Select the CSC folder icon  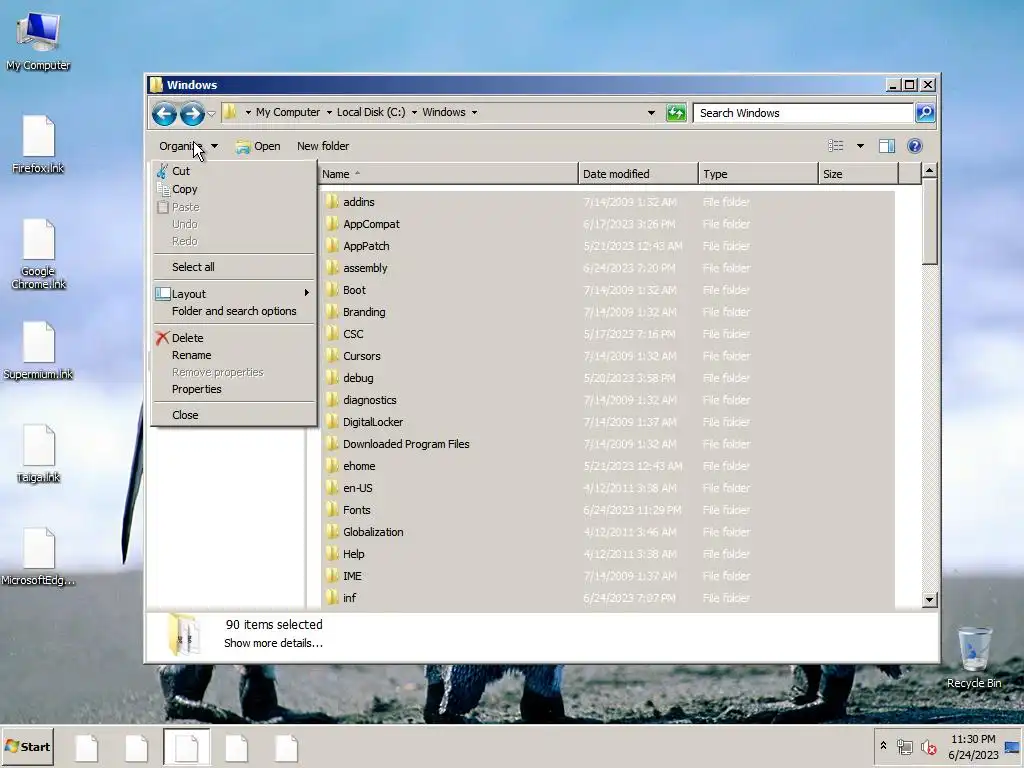pos(332,334)
